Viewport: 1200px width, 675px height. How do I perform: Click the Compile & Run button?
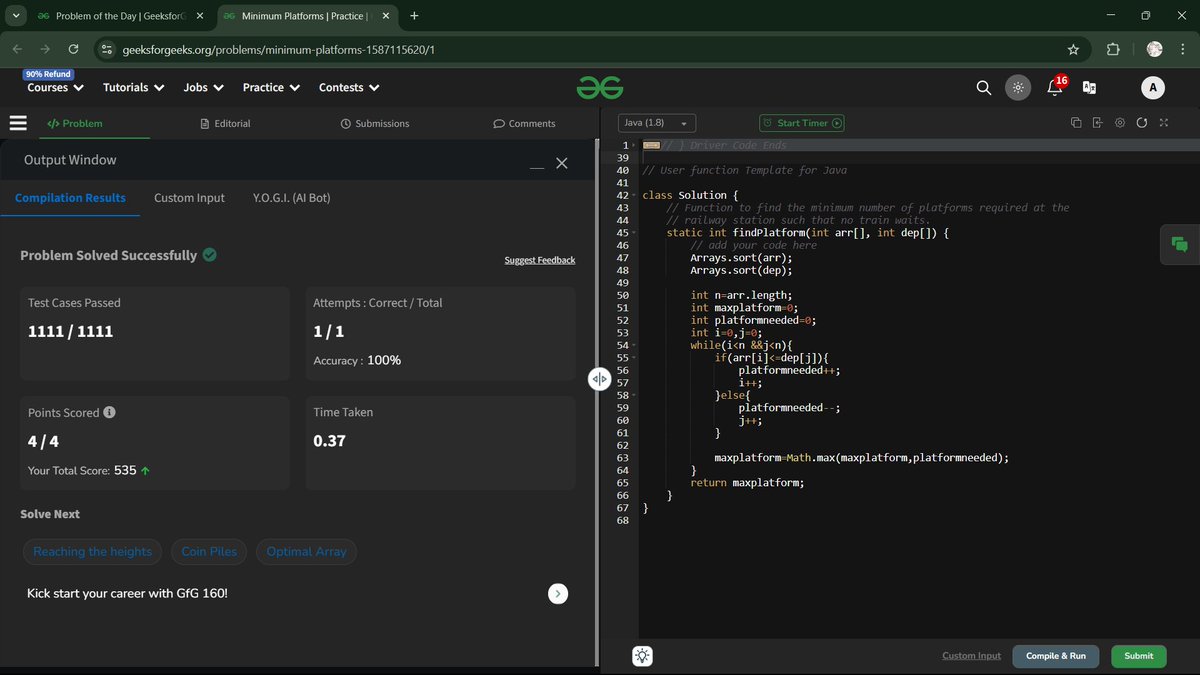(1056, 656)
